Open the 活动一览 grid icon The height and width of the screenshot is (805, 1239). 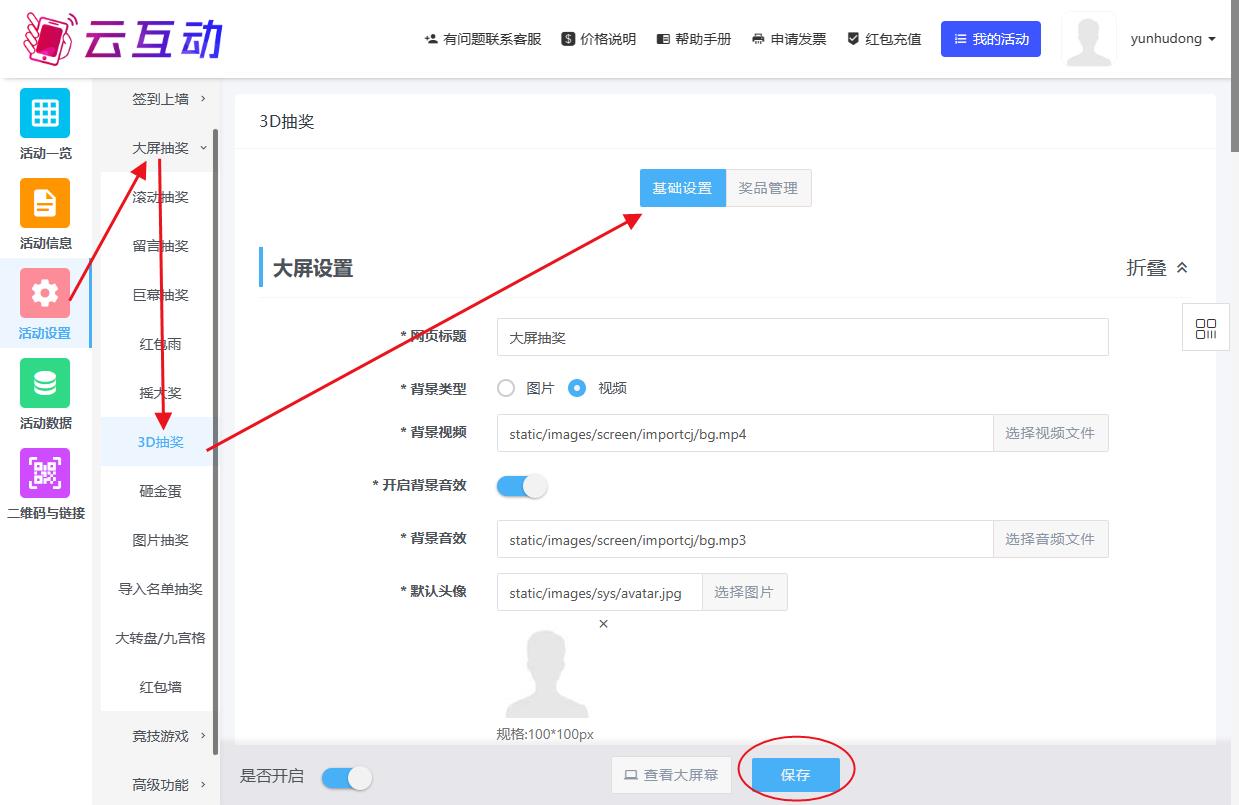tap(45, 113)
